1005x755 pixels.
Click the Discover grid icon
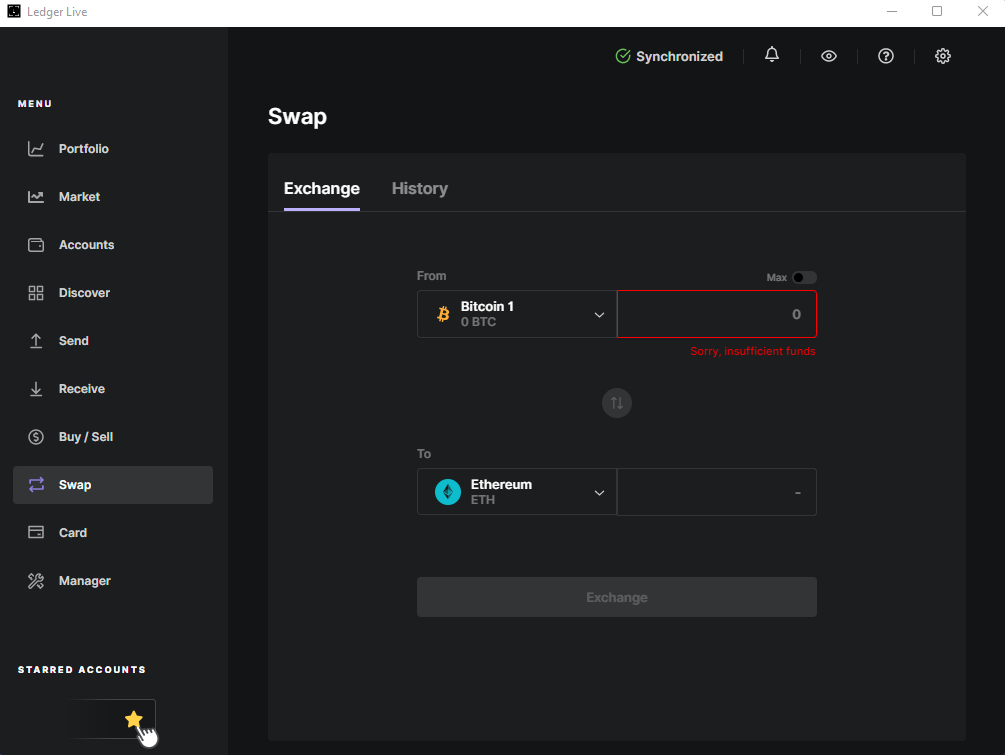[36, 293]
